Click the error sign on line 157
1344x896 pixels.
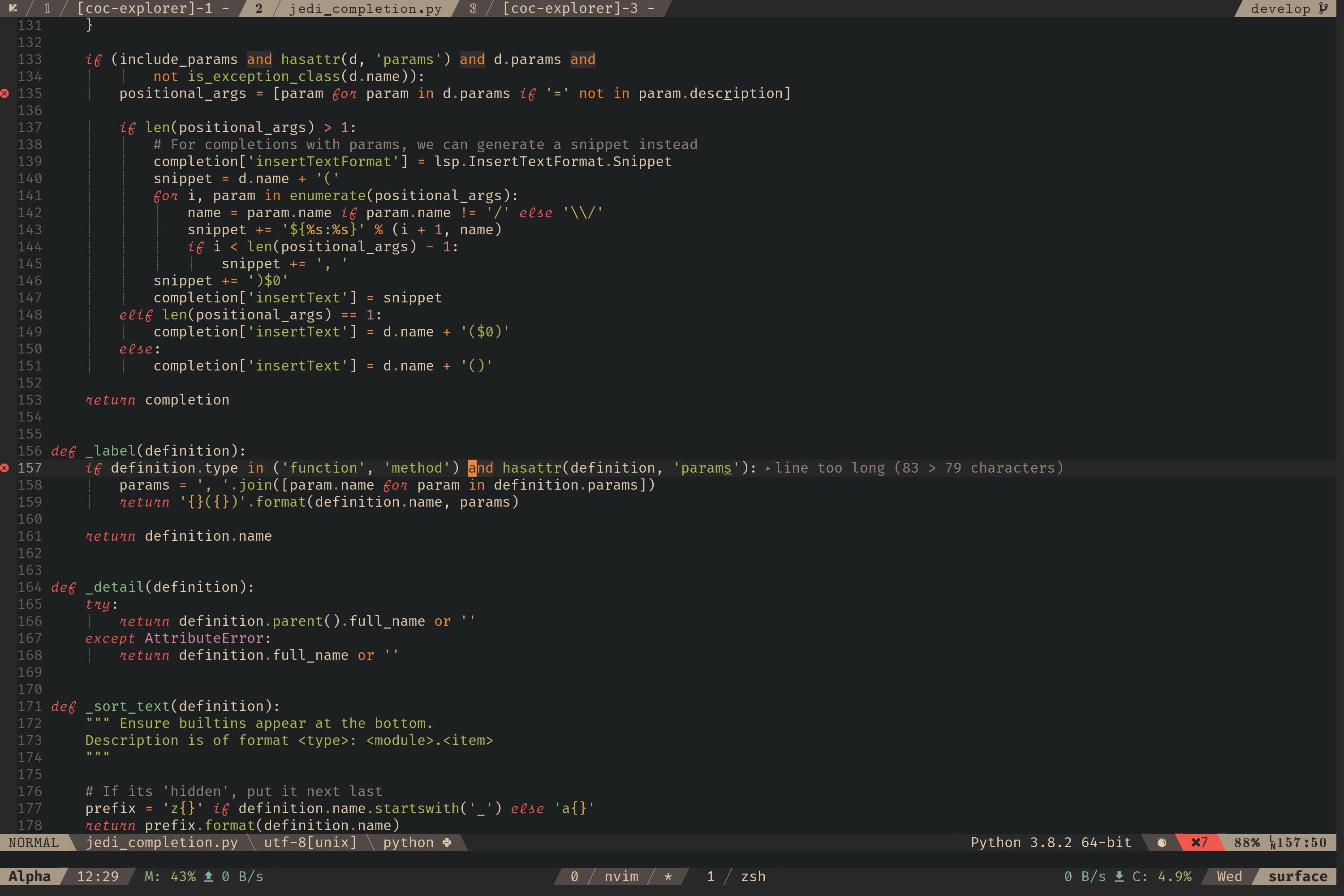(x=4, y=468)
